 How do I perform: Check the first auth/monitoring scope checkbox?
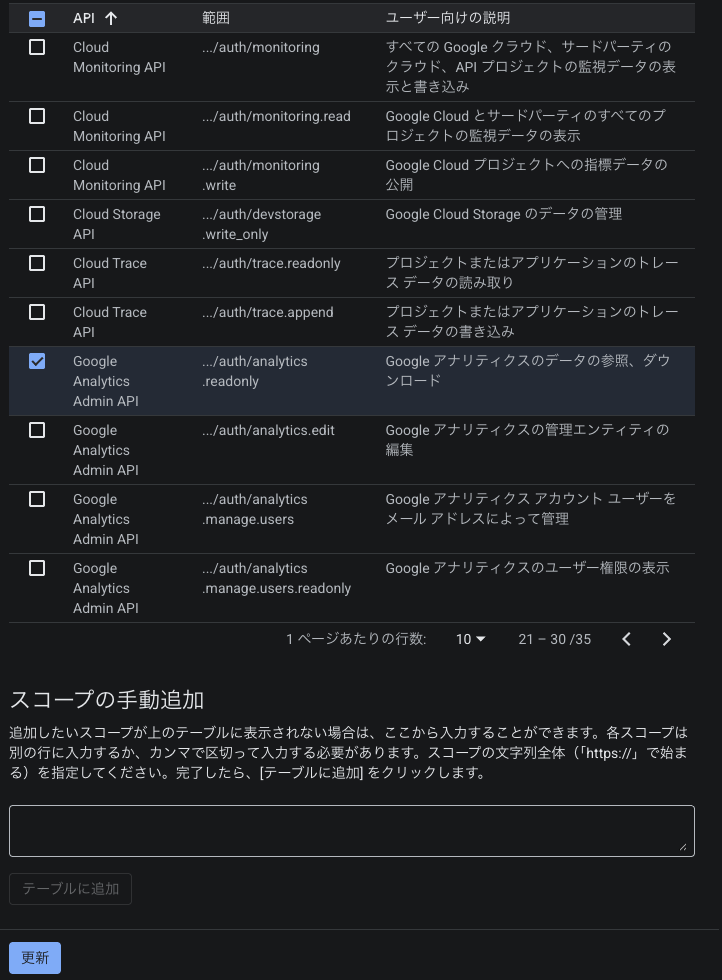coord(37,47)
